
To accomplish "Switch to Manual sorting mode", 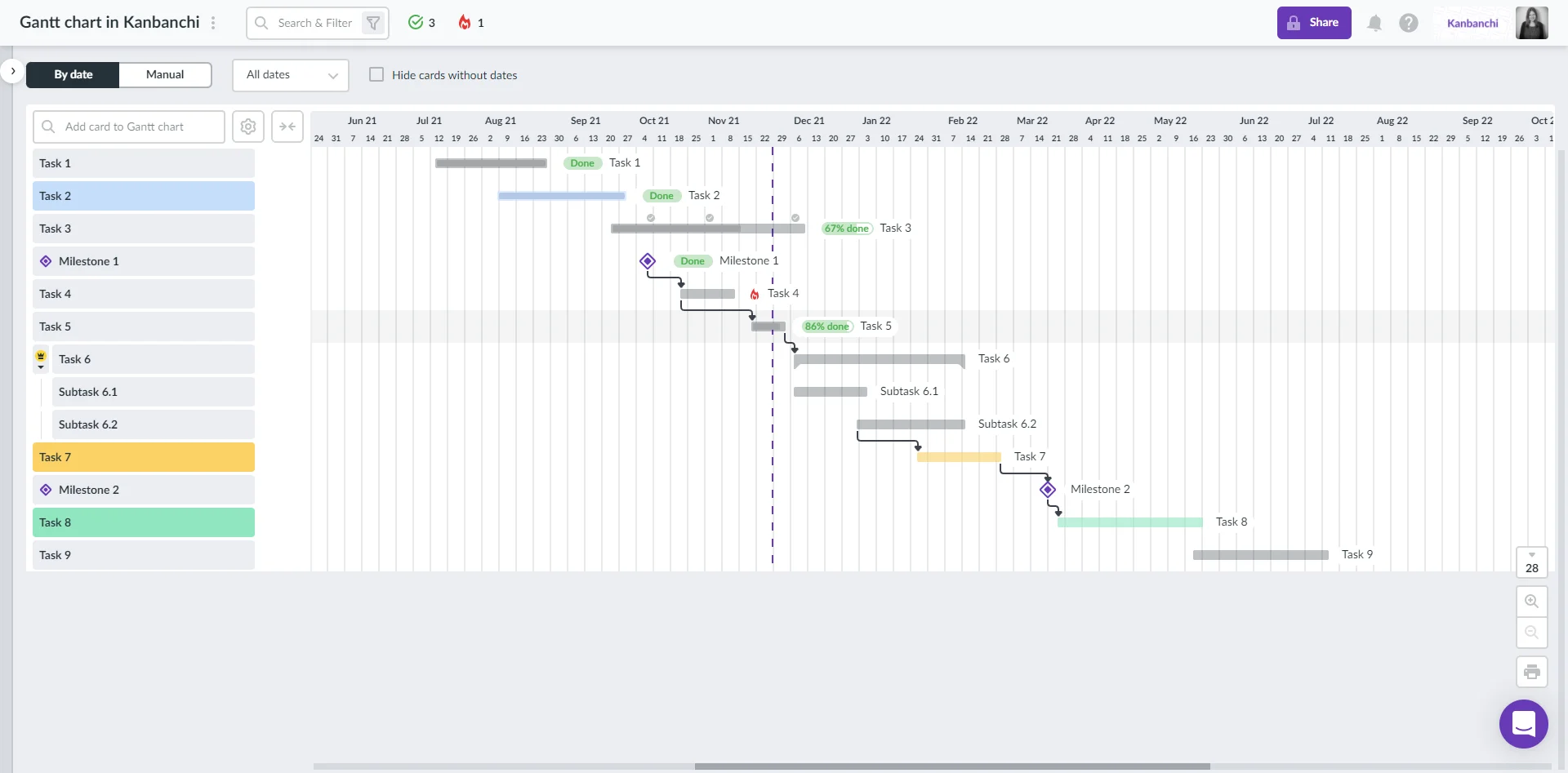I will tap(165, 74).
